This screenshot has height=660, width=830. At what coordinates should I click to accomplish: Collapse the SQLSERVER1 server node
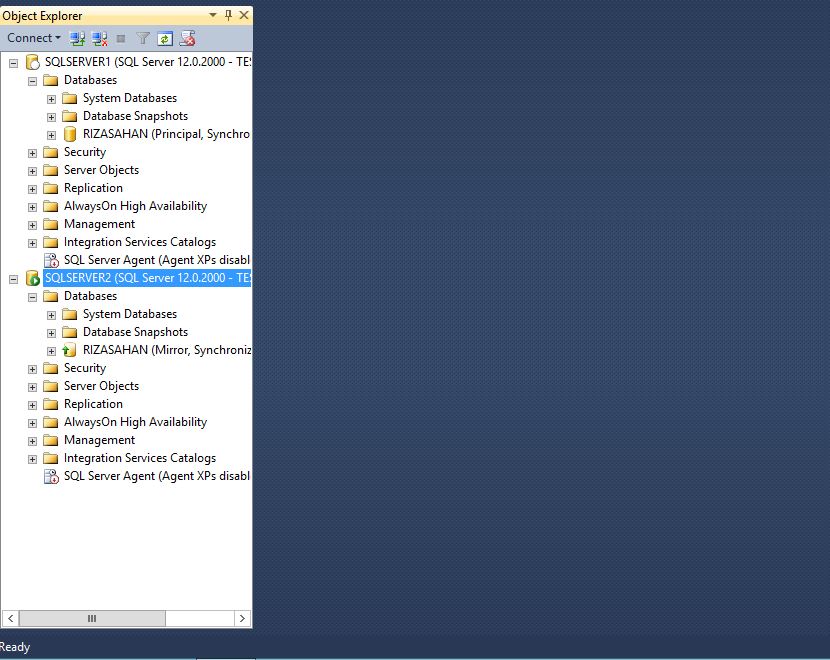(x=14, y=62)
